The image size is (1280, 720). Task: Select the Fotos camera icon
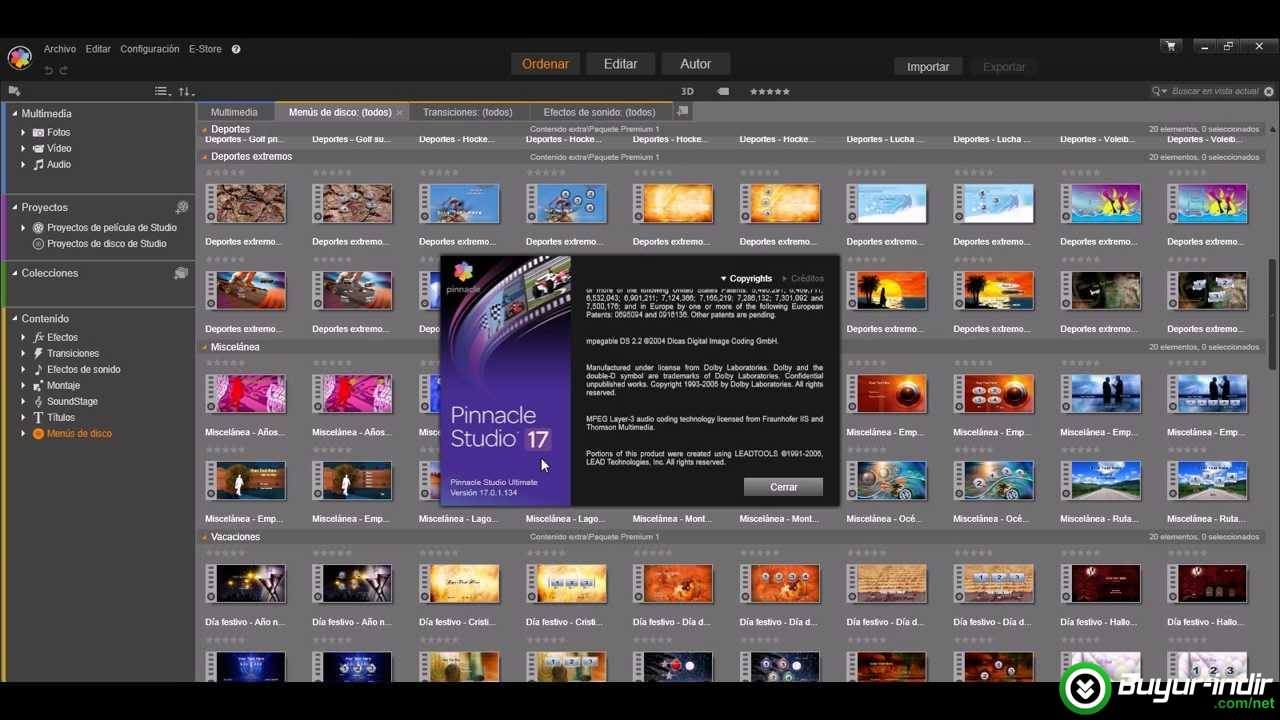(38, 132)
